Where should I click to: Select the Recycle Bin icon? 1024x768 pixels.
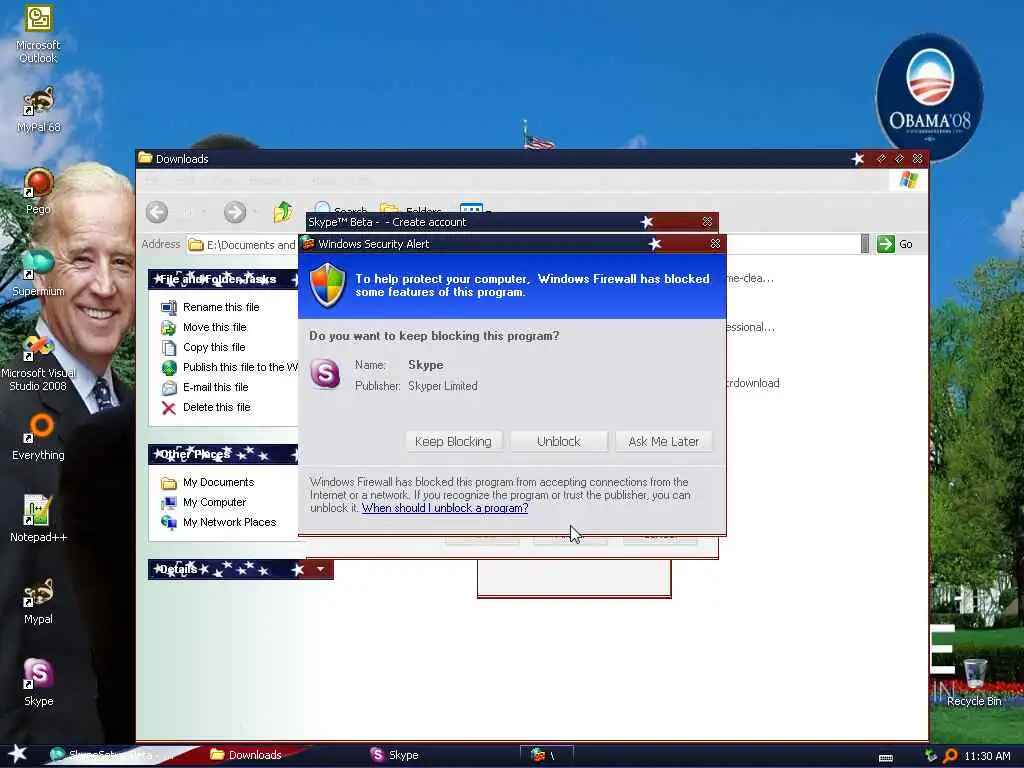(974, 682)
